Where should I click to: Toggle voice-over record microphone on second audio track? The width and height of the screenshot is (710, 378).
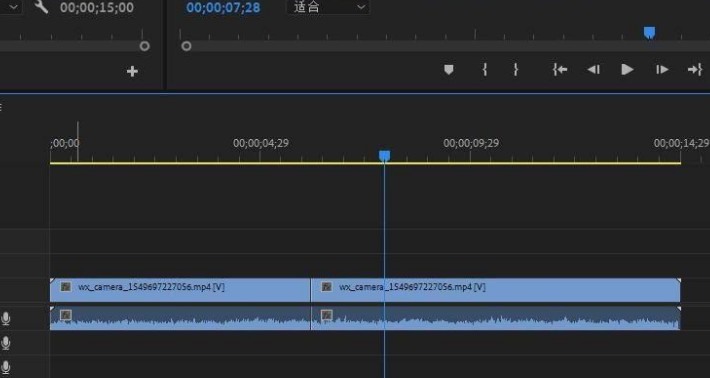point(6,343)
